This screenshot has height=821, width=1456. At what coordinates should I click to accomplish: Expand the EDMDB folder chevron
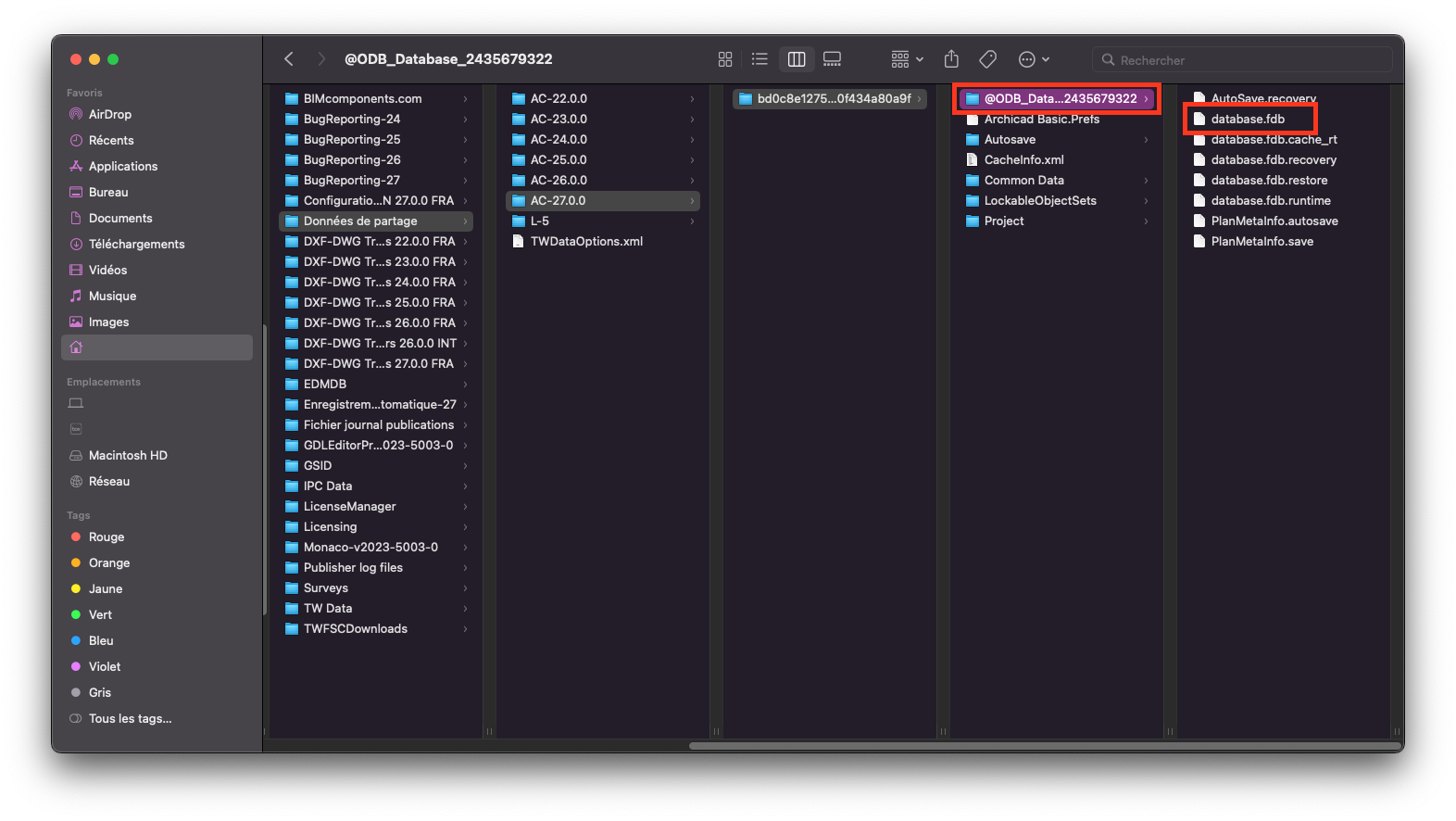(x=465, y=384)
